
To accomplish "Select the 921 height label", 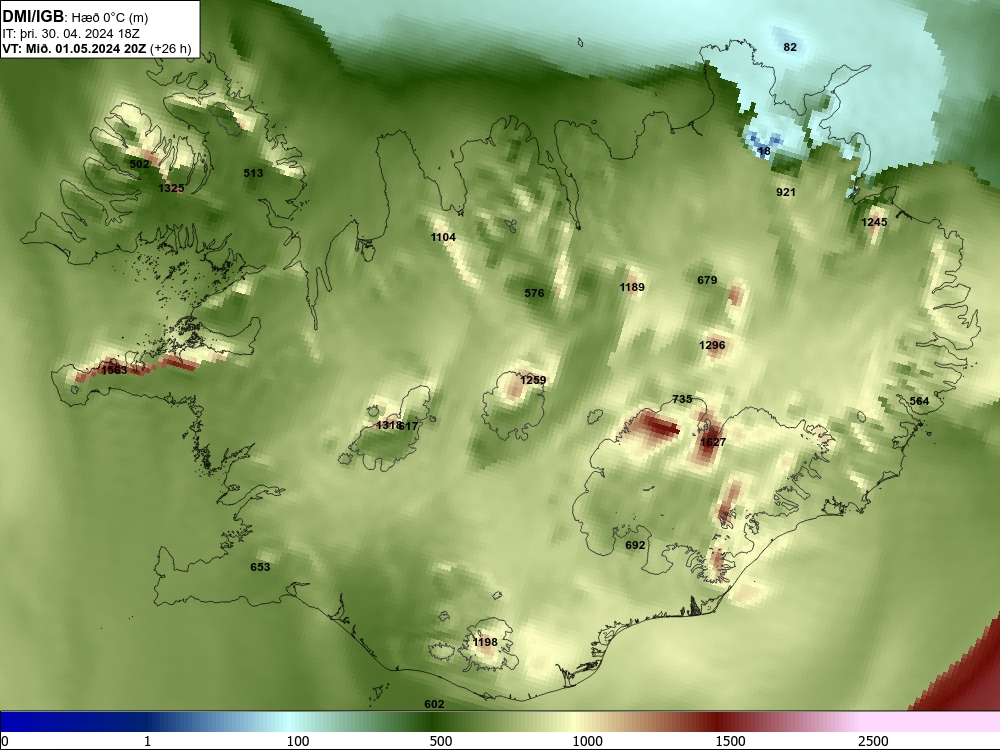I will pos(786,192).
